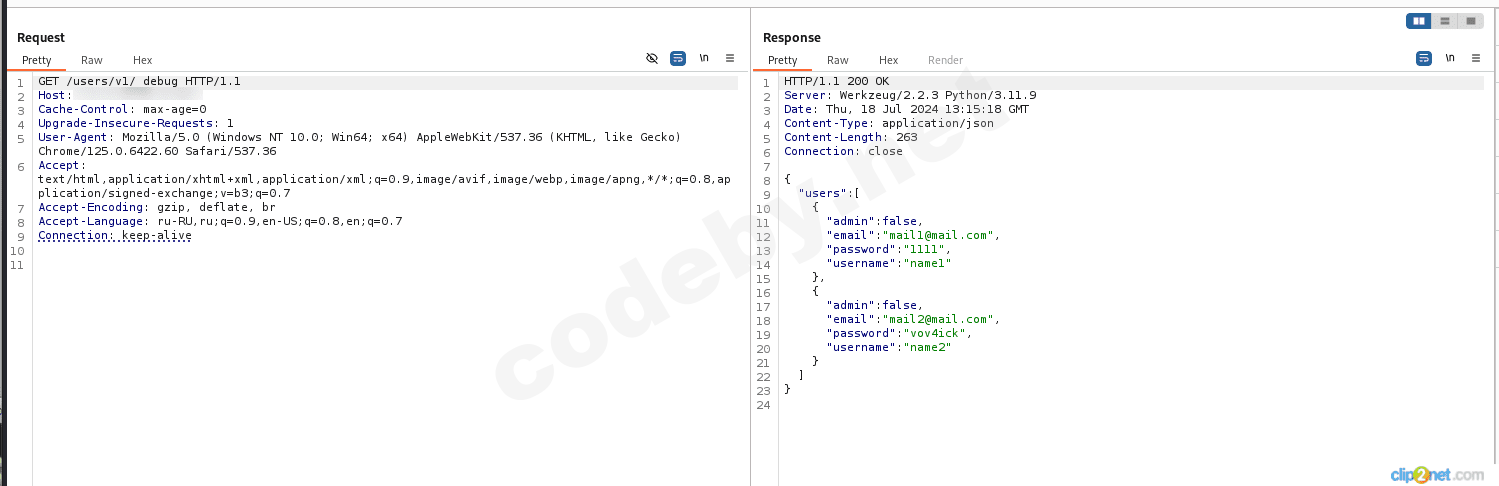Image resolution: width=1499 pixels, height=486 pixels.
Task: Toggle word wrap in Response panel
Action: point(1424,59)
